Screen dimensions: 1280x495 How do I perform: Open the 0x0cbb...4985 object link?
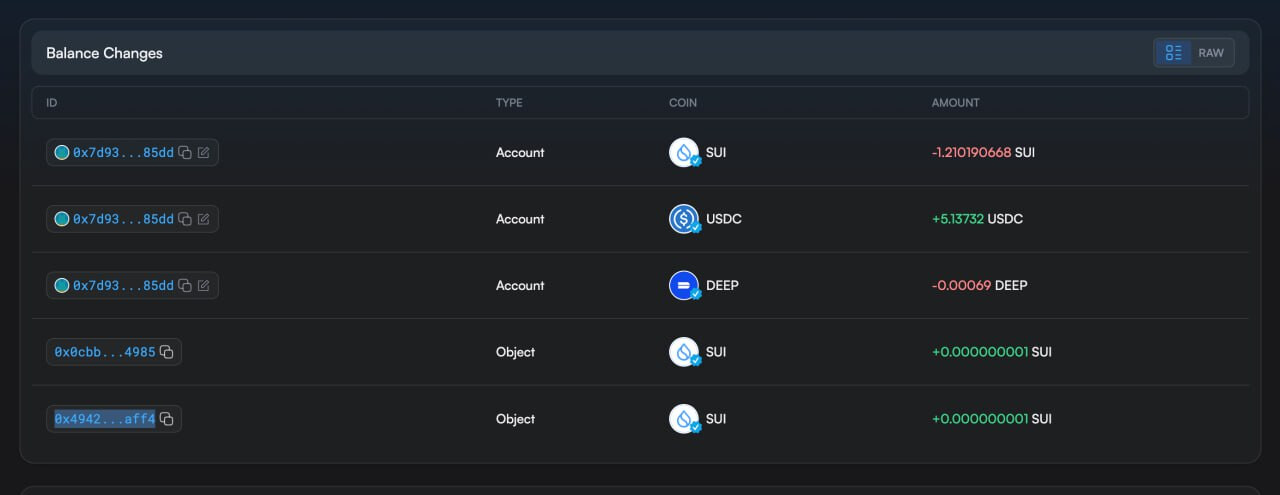tap(105, 352)
